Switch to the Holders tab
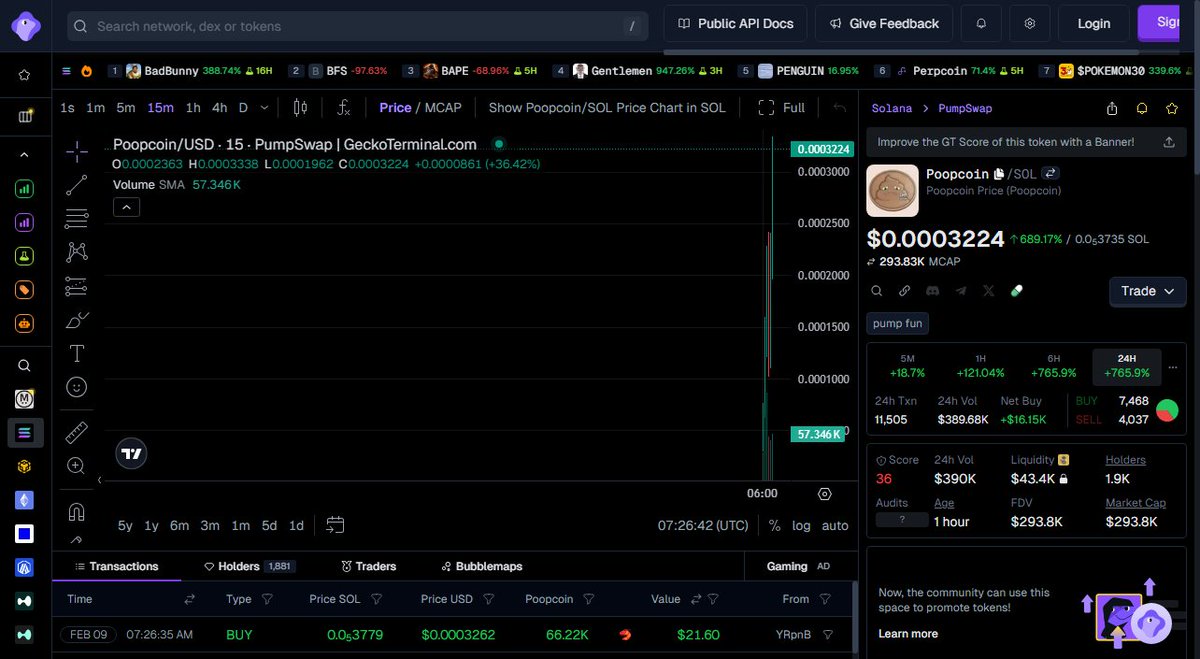1200x659 pixels. coord(249,566)
